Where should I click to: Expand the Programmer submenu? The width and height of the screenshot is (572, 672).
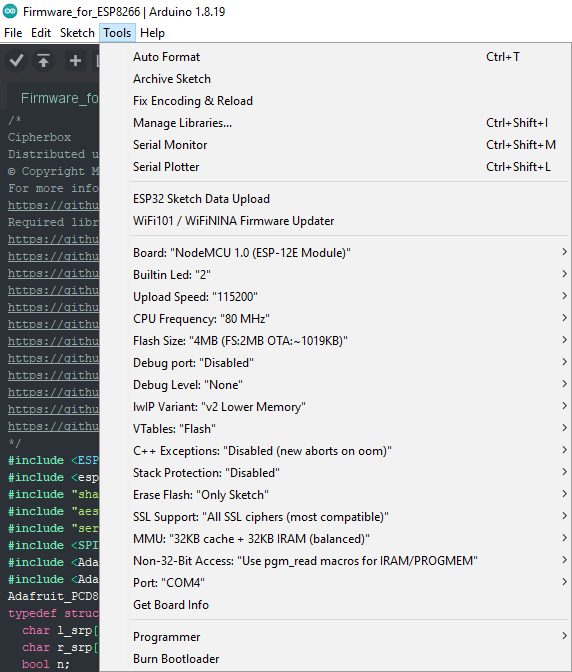[x=335, y=637]
